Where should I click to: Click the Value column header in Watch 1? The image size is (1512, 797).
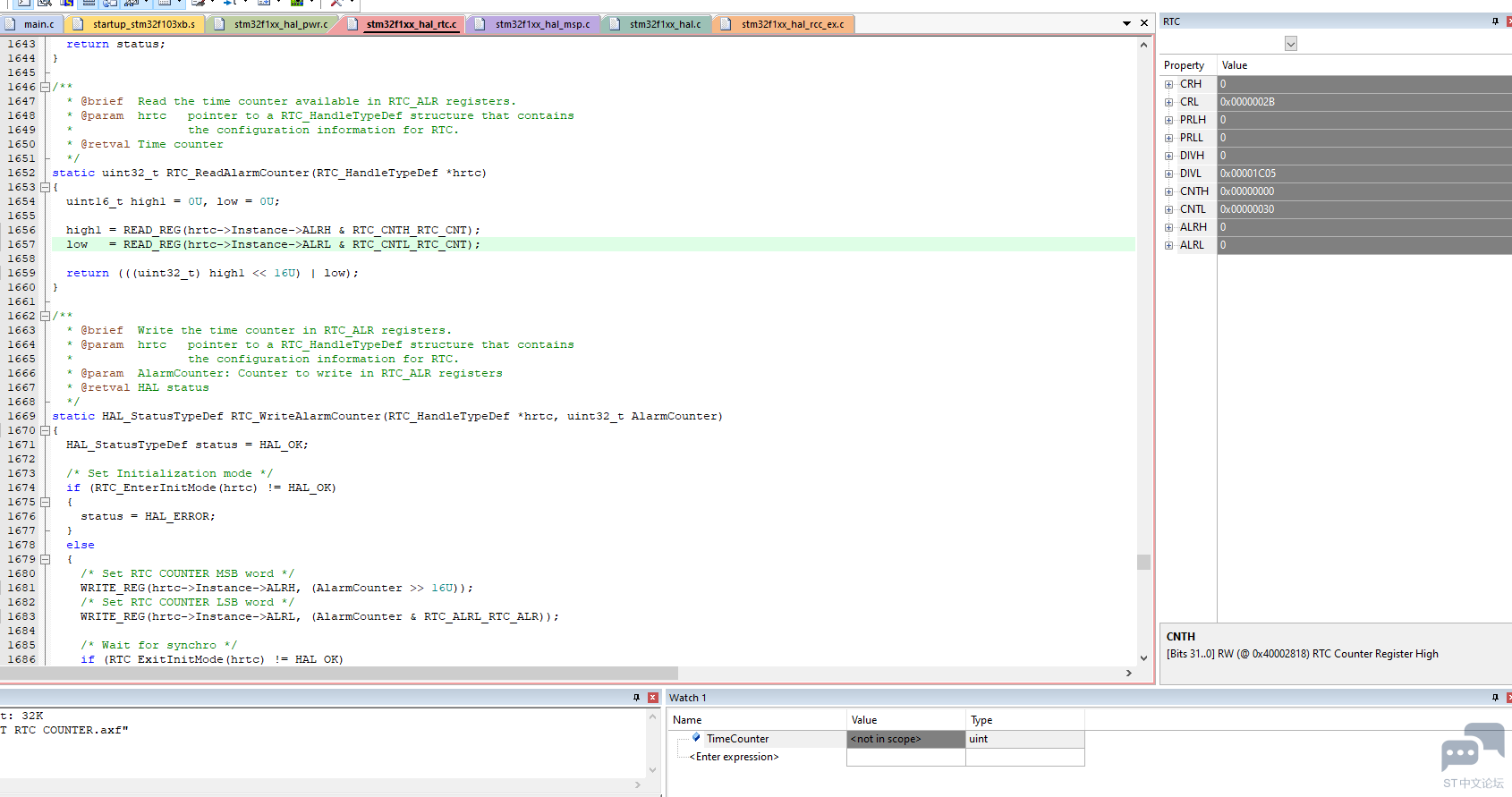pos(905,720)
